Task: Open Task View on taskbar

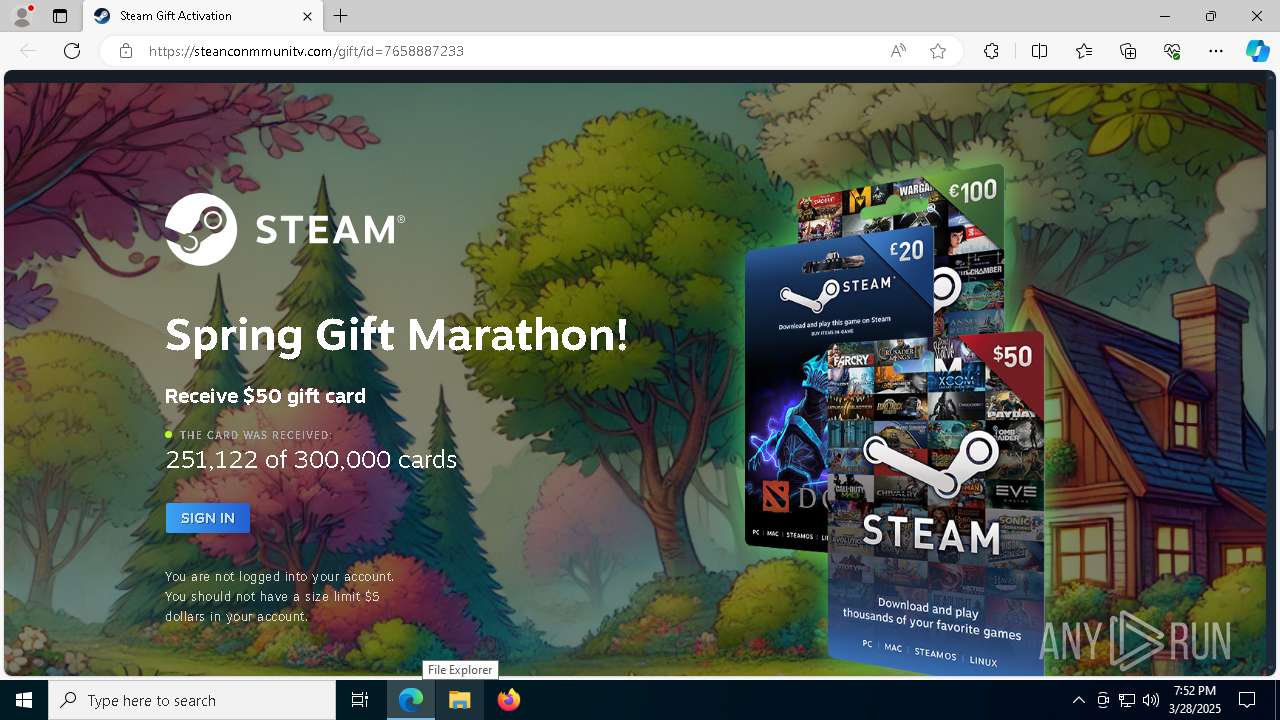Action: click(360, 700)
